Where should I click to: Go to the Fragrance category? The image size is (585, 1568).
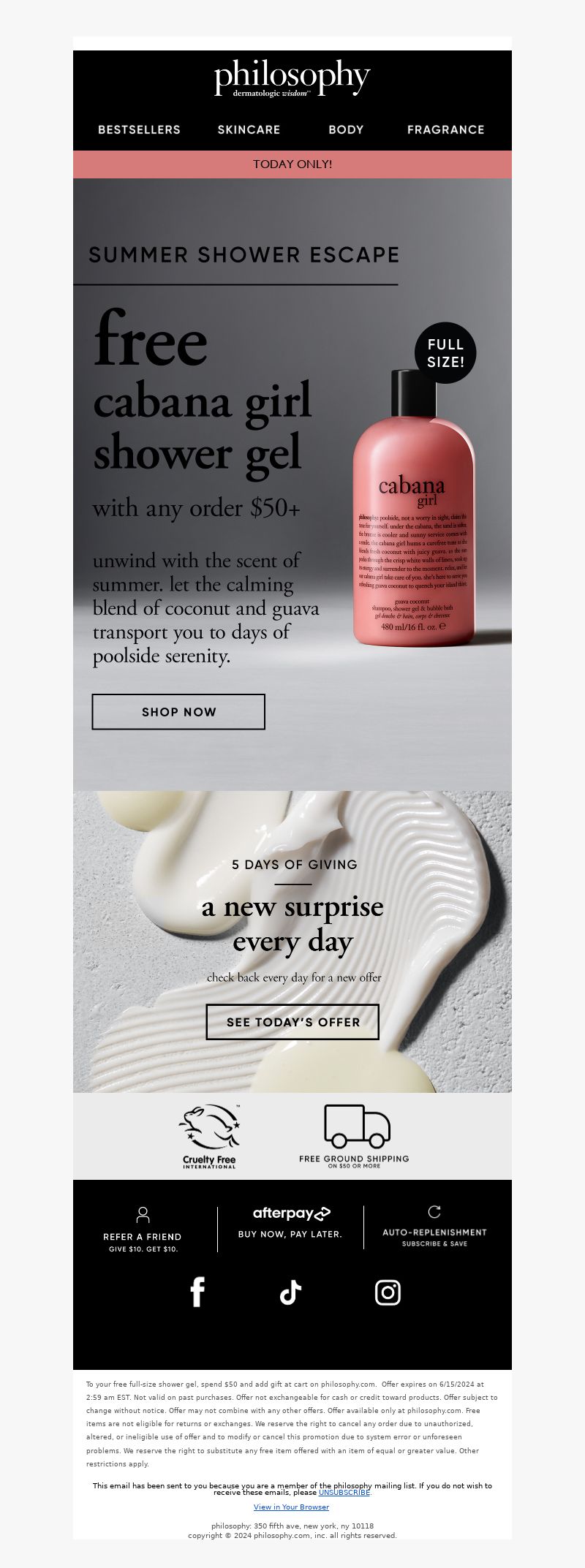point(445,129)
